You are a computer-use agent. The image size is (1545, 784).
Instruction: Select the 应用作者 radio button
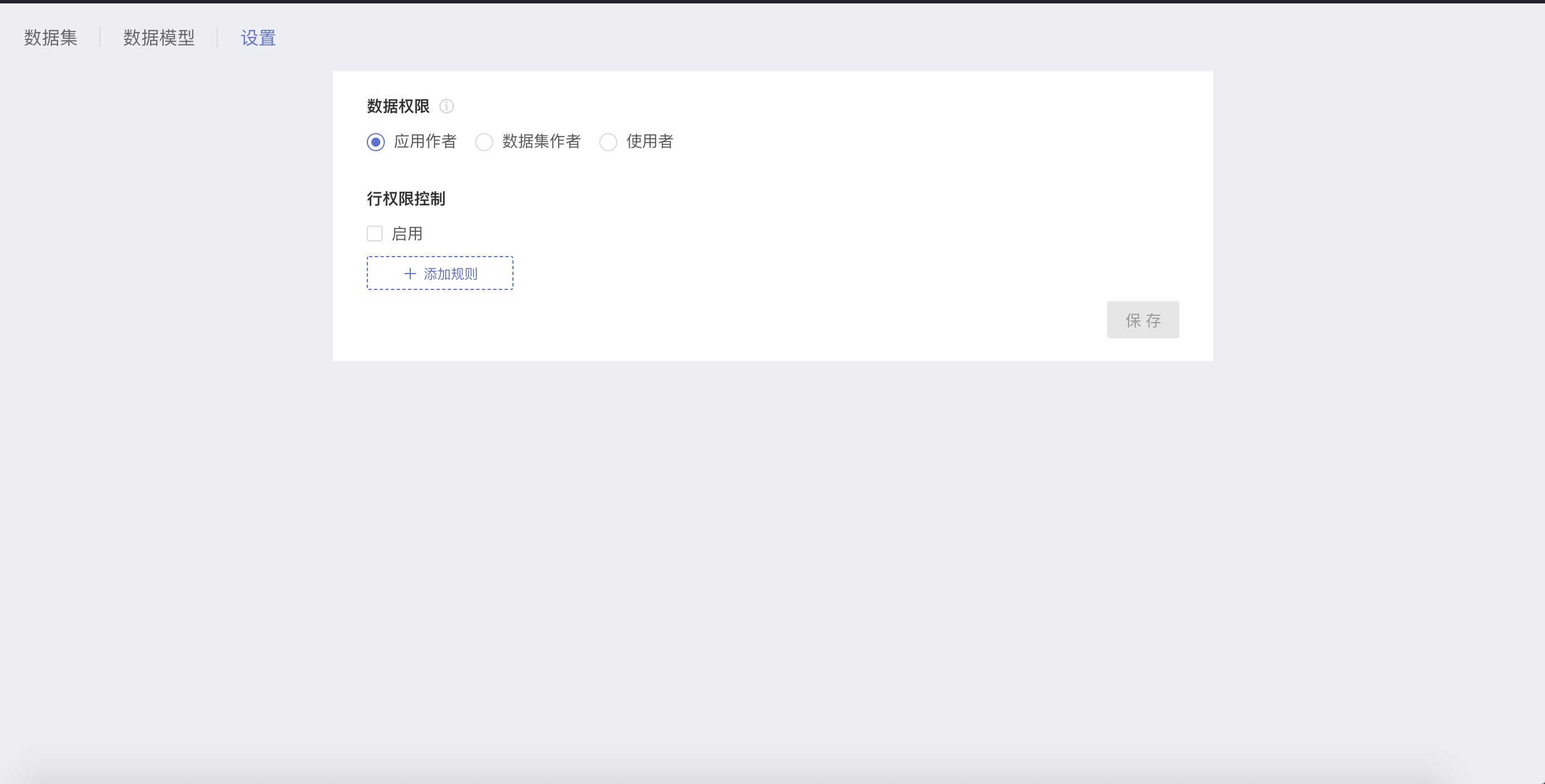(x=375, y=142)
